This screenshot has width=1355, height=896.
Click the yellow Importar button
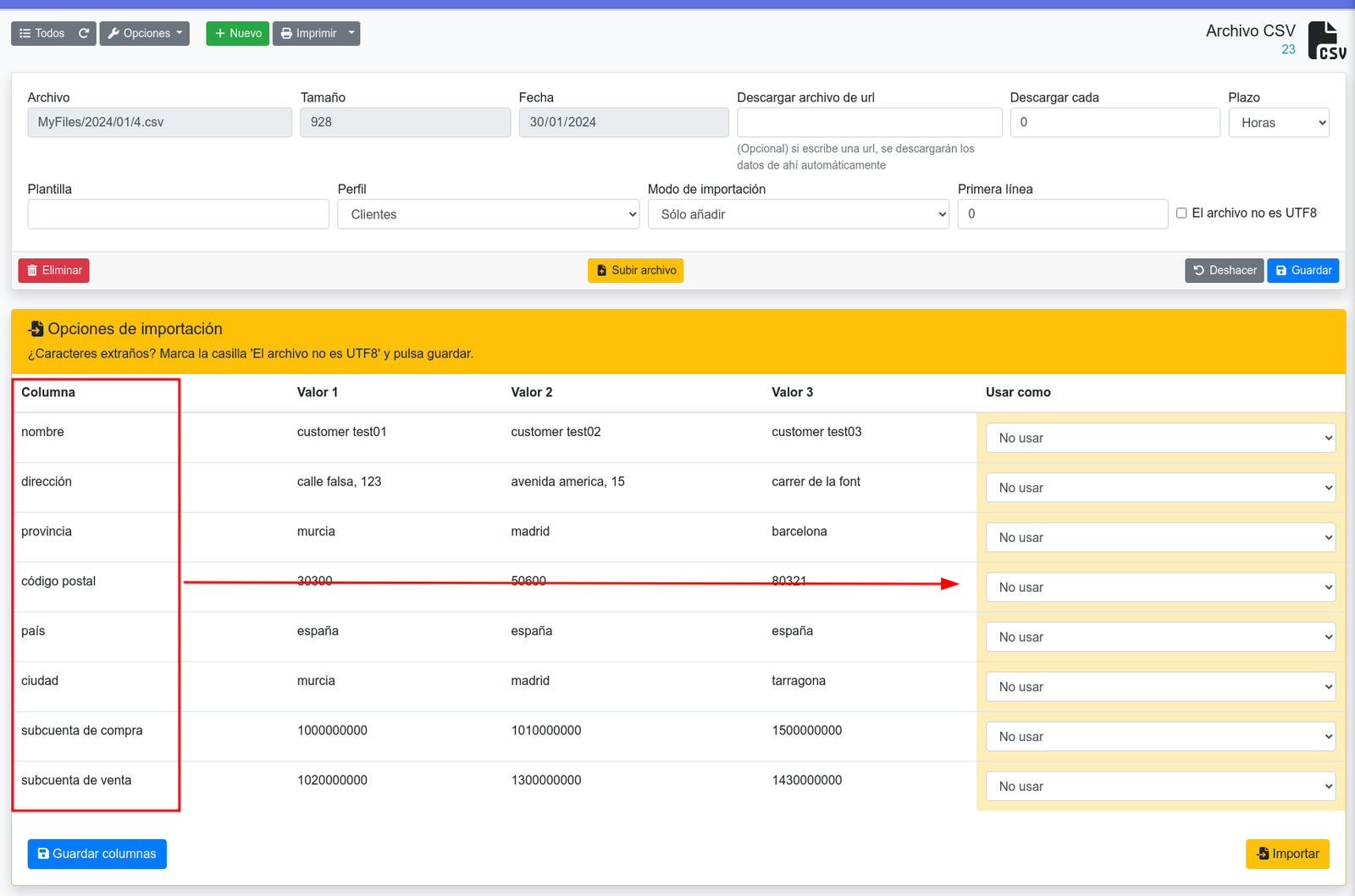tap(1288, 854)
